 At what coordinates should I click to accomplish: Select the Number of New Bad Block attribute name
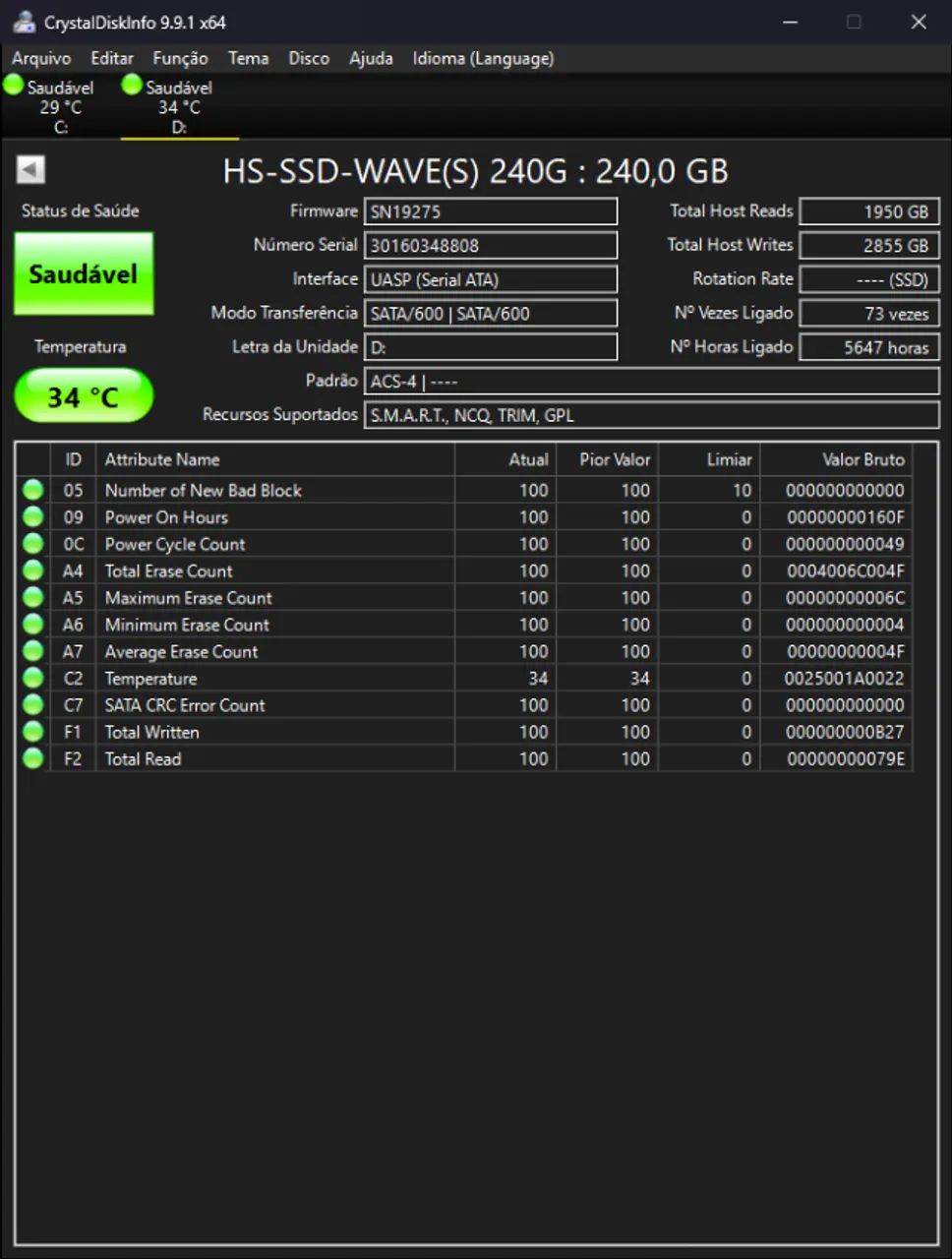click(203, 490)
